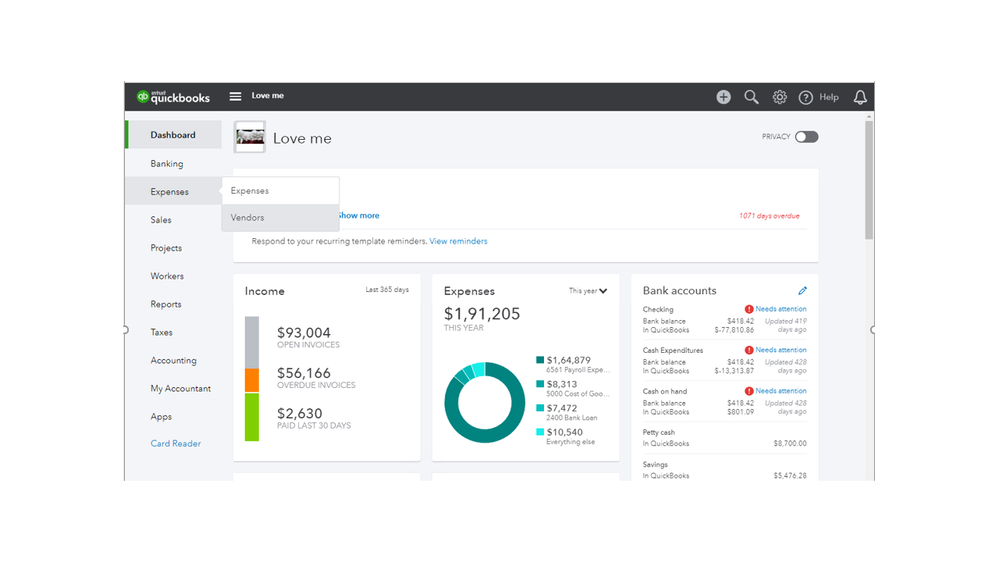Click the plus Create icon in header
The height and width of the screenshot is (562, 999).
tap(723, 97)
